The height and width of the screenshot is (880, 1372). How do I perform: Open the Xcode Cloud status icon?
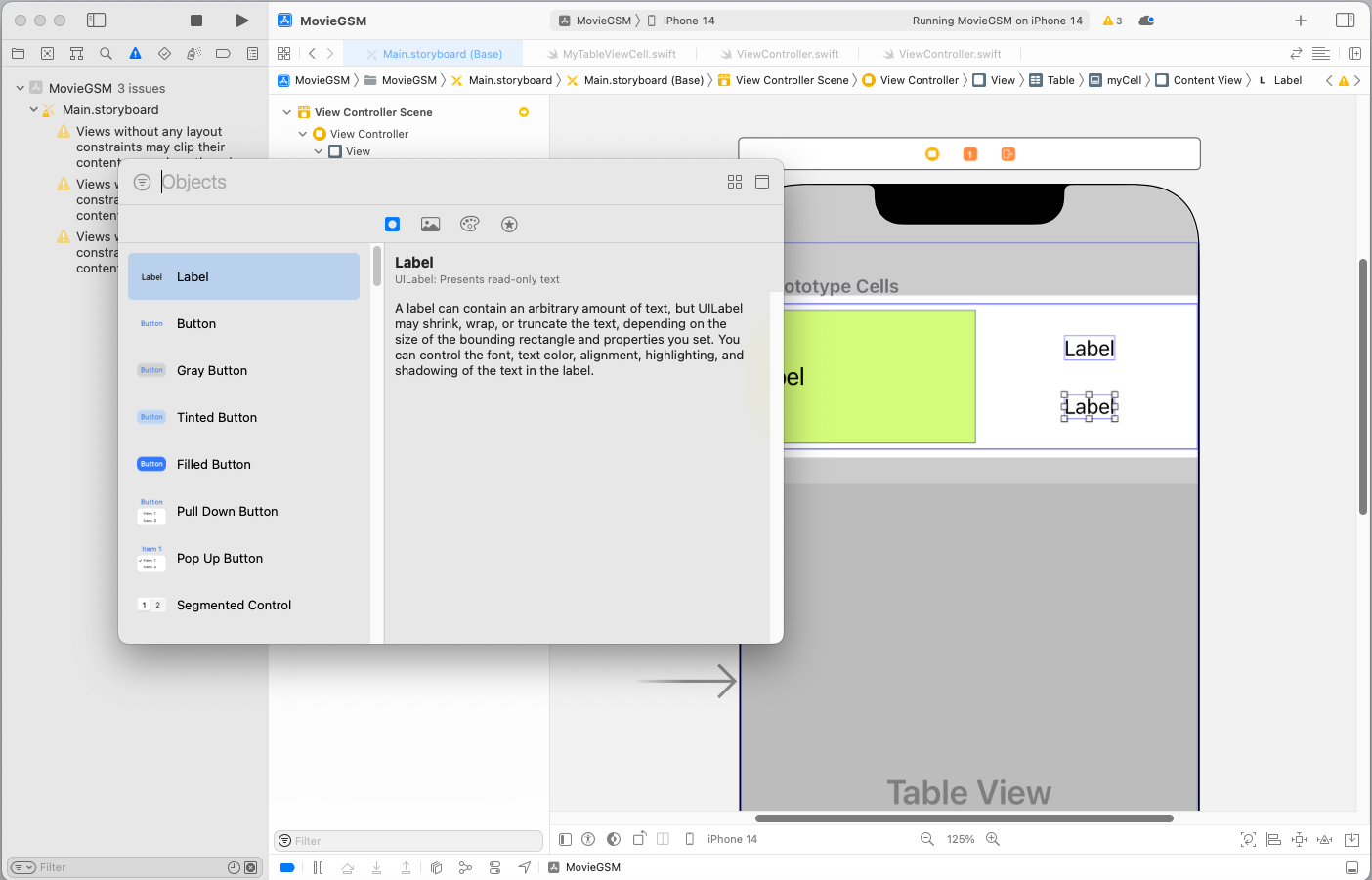1146,21
